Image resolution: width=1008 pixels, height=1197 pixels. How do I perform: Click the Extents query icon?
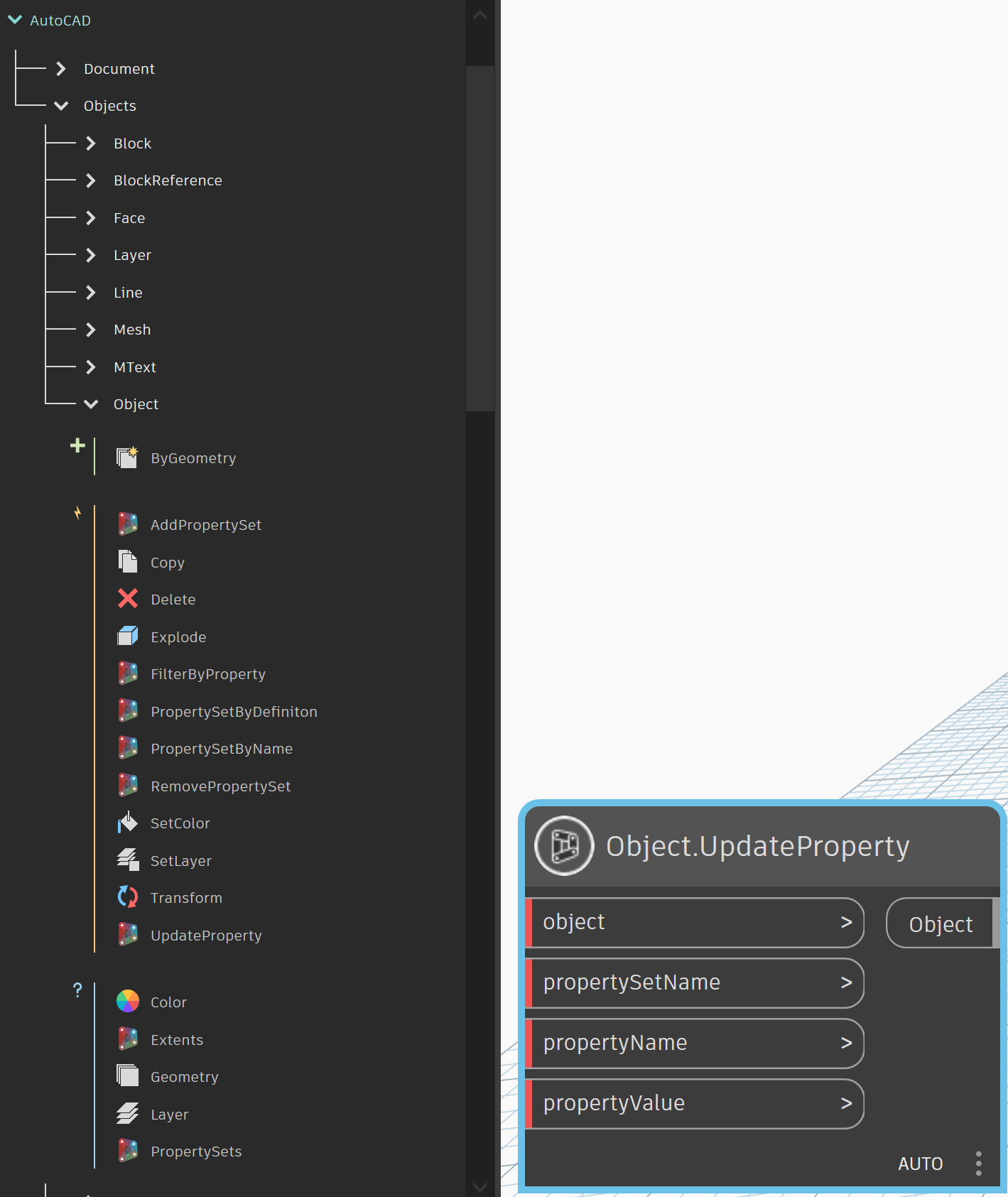[x=128, y=1039]
